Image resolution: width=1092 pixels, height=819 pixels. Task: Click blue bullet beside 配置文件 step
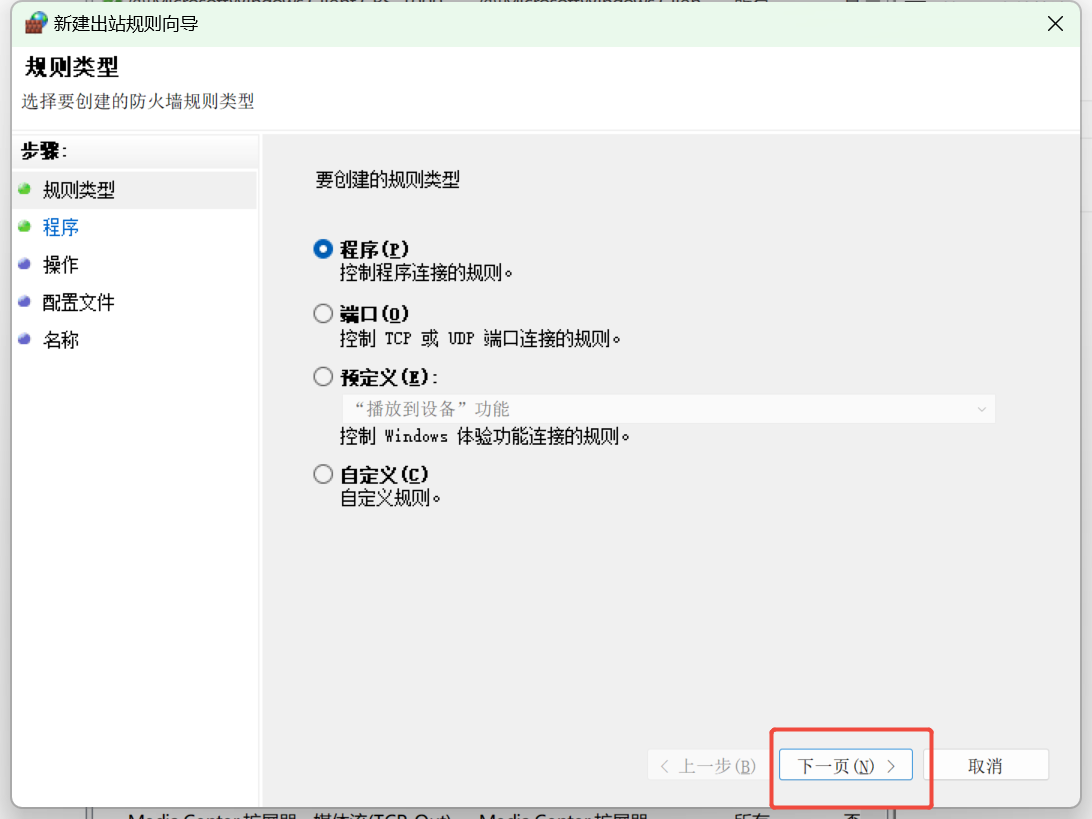coord(24,302)
